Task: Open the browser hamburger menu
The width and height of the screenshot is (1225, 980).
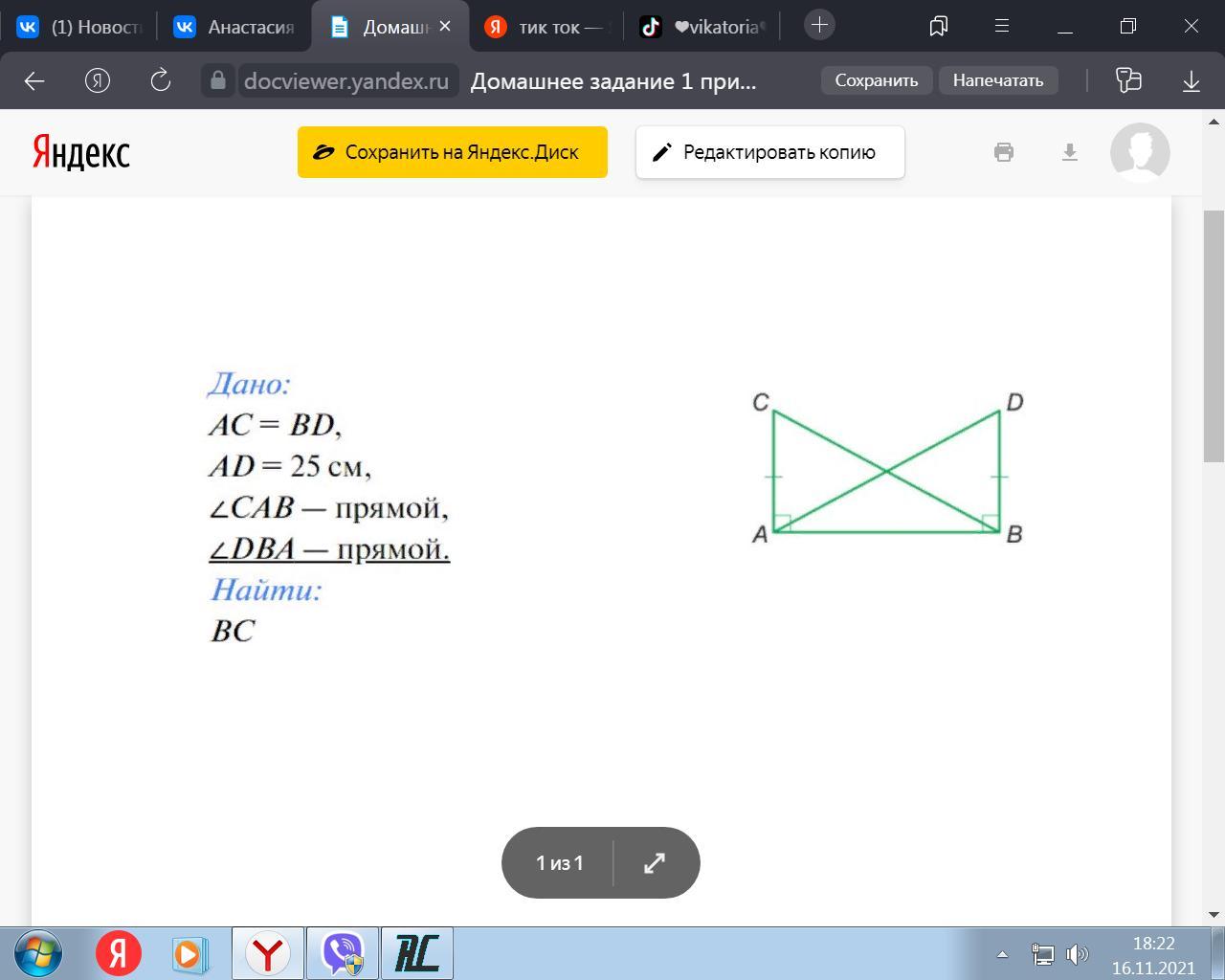Action: click(x=1002, y=26)
